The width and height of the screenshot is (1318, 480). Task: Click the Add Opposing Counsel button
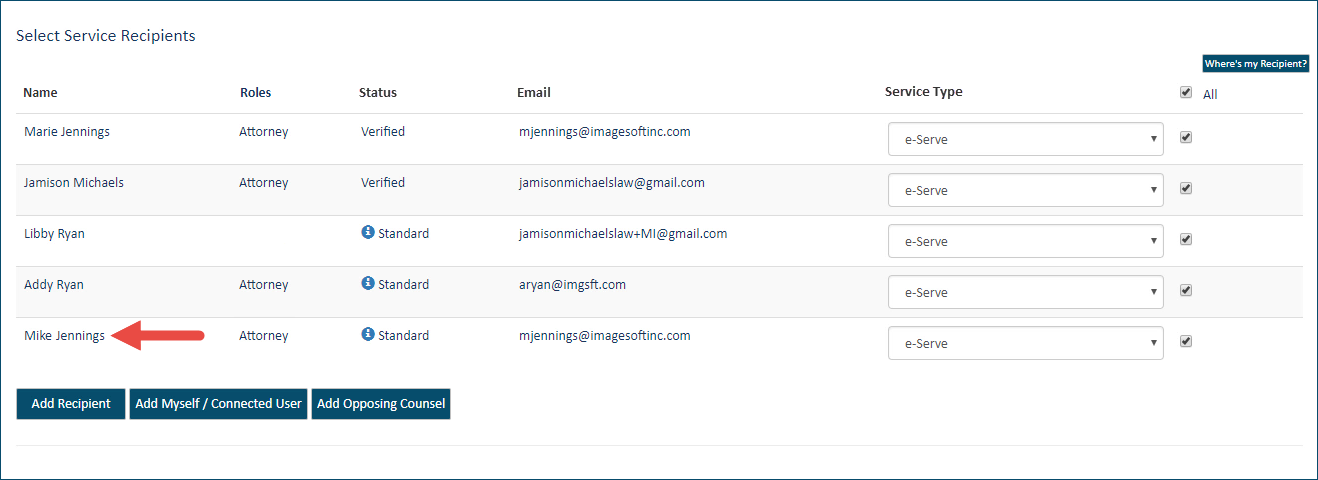381,404
